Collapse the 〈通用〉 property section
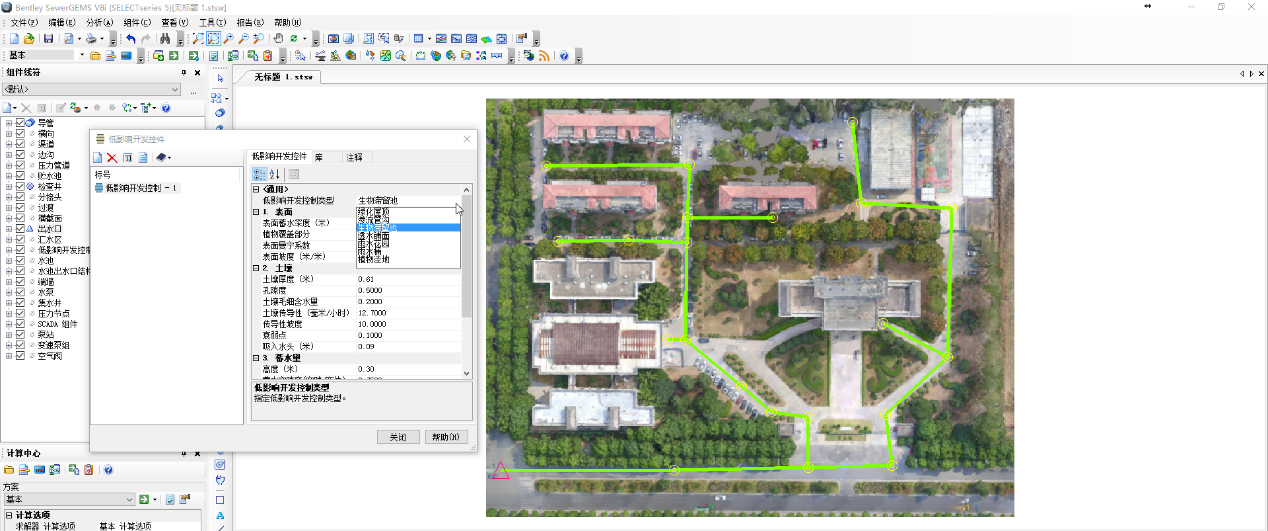The image size is (1268, 531). (x=256, y=189)
